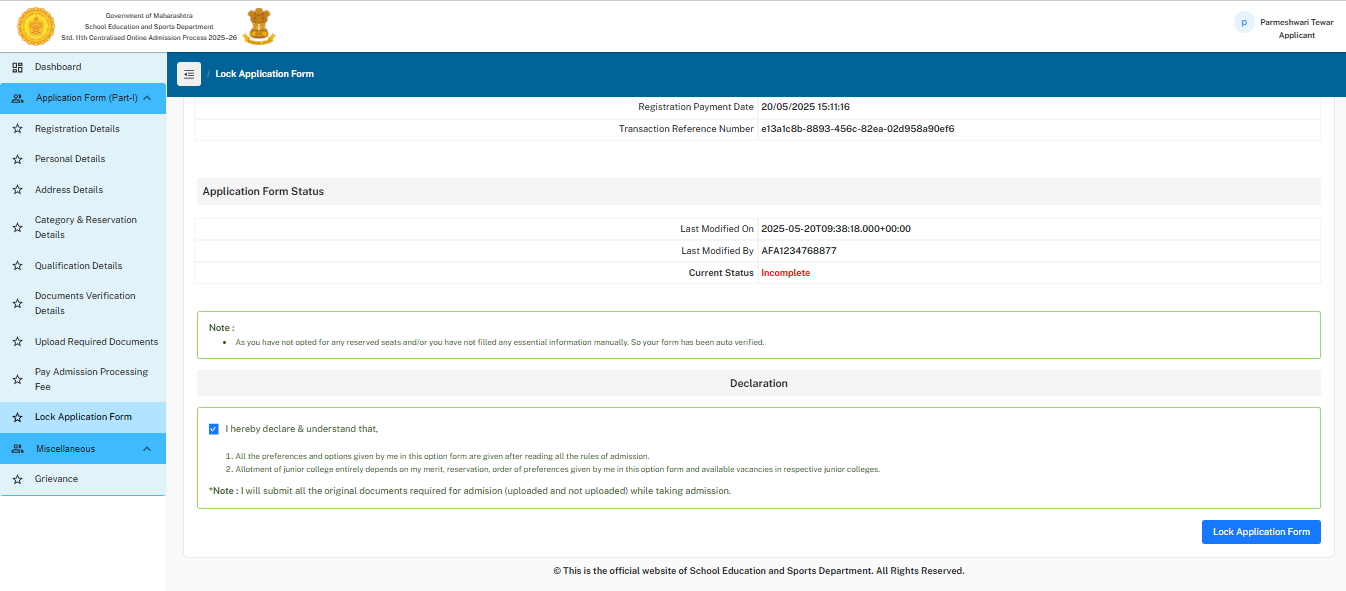This screenshot has height=591, width=1346.
Task: Open Registration Details in sidebar
Action: [77, 129]
